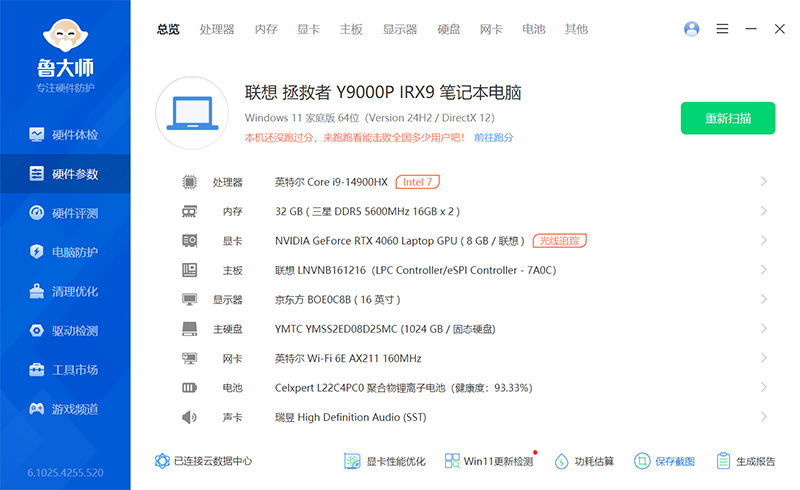Open the 驱动检测 icon in sidebar
Image resolution: width=800 pixels, height=490 pixels.
pos(37,330)
